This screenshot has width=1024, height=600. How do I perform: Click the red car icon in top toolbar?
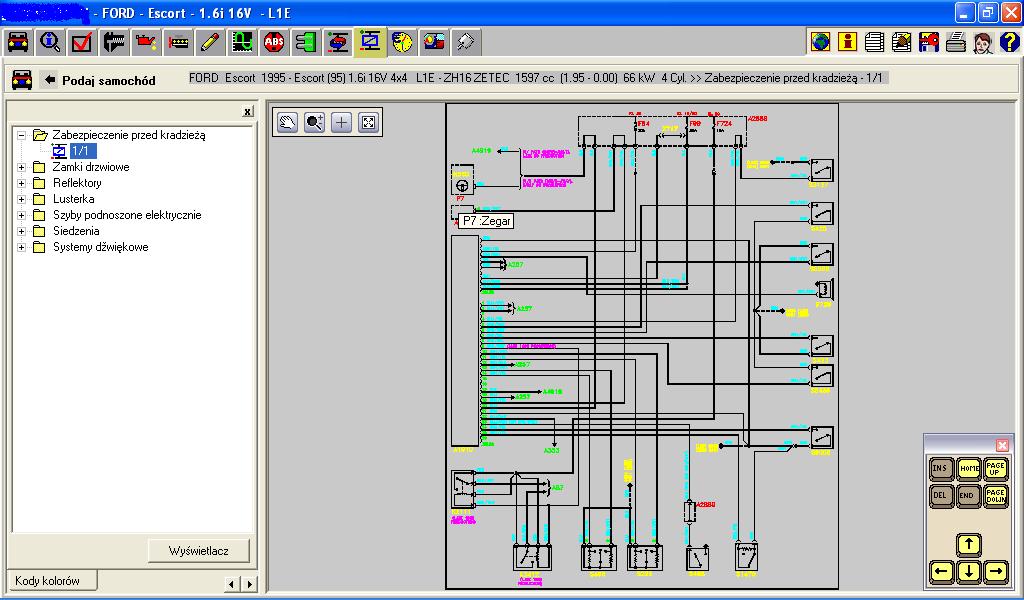[18, 42]
